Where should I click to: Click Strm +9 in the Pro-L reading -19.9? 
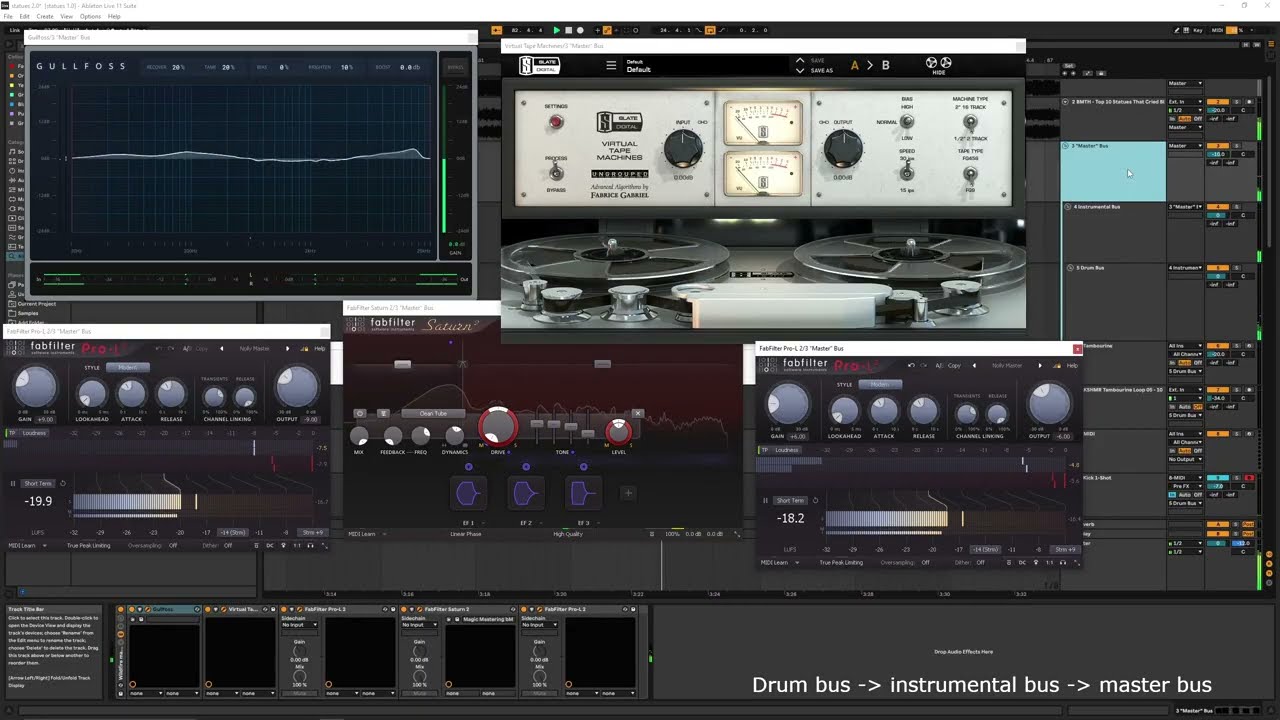[x=313, y=532]
